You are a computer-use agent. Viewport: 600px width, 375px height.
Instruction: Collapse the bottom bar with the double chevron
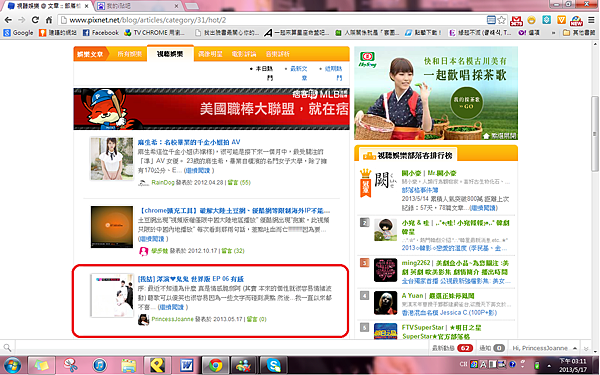click(586, 349)
